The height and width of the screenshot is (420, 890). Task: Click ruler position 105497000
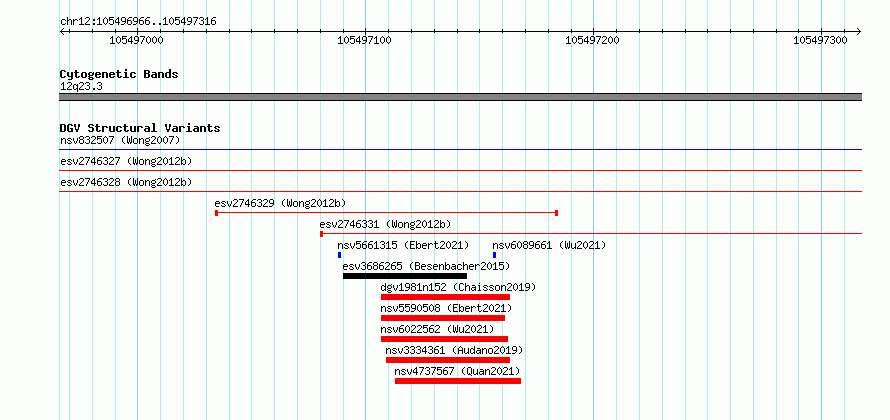coord(137,40)
